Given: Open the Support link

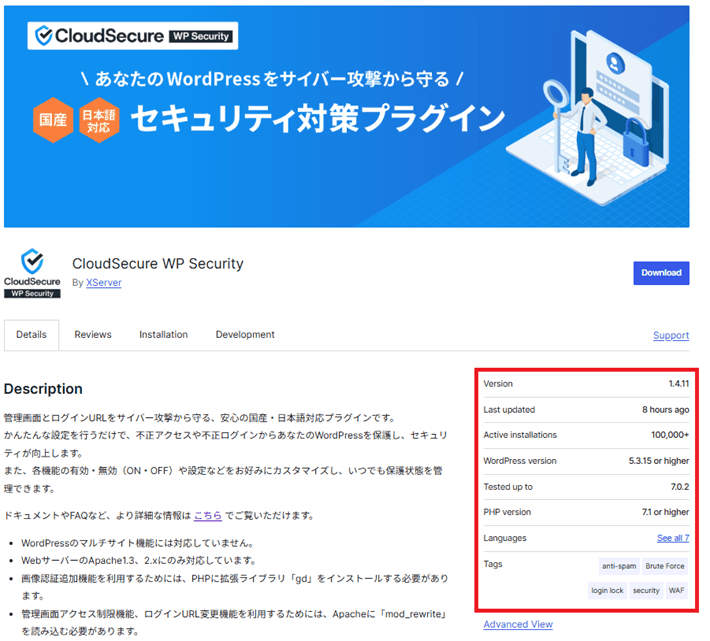Looking at the screenshot, I should tap(671, 335).
